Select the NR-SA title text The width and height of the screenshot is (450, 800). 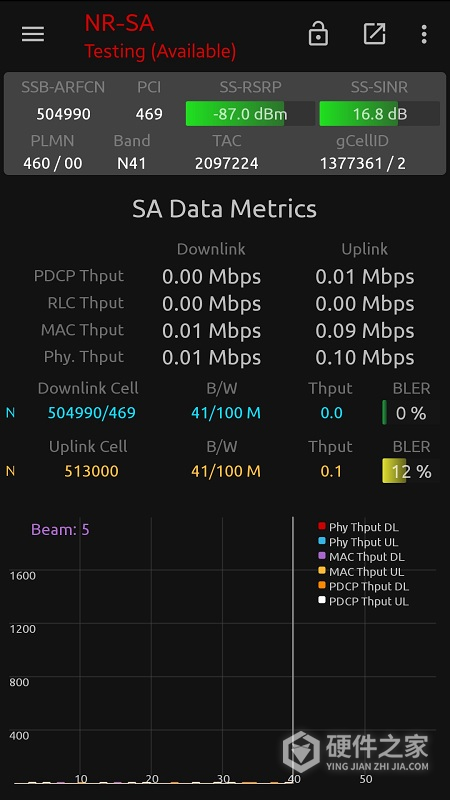[119, 23]
